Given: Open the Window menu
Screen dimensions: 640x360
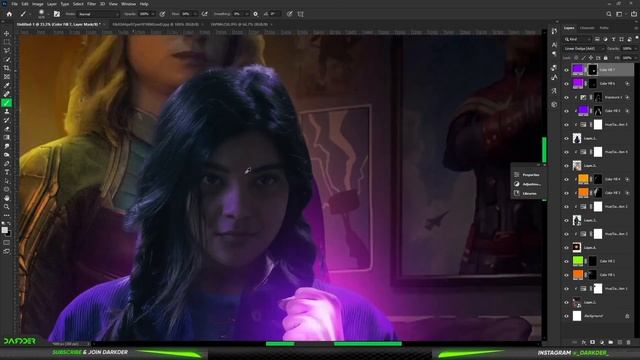Looking at the screenshot, I should coord(129,4).
